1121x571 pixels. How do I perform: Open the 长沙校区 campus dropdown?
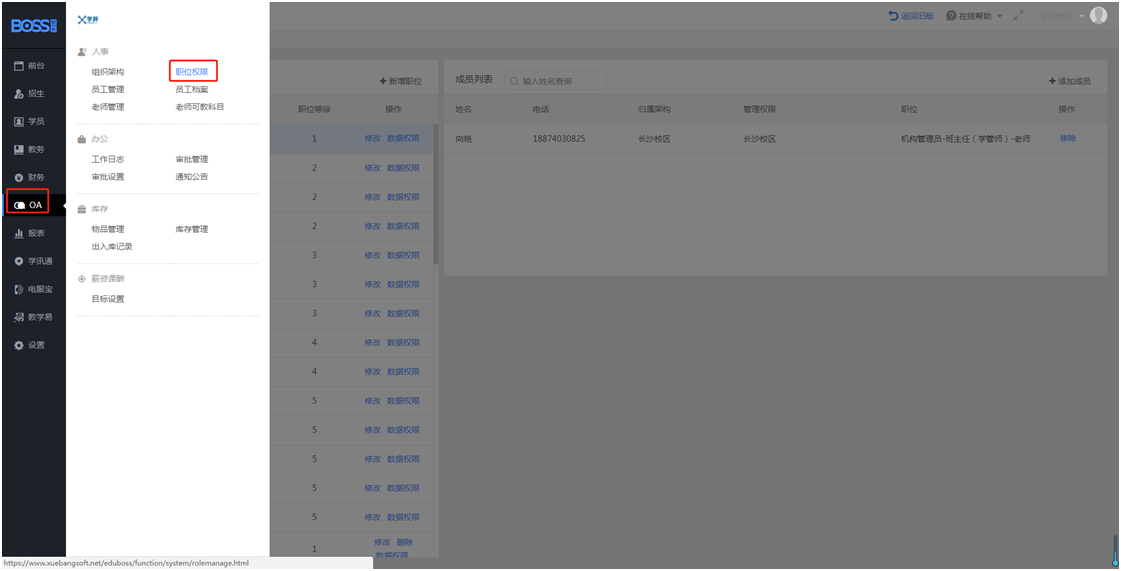(x=1062, y=16)
